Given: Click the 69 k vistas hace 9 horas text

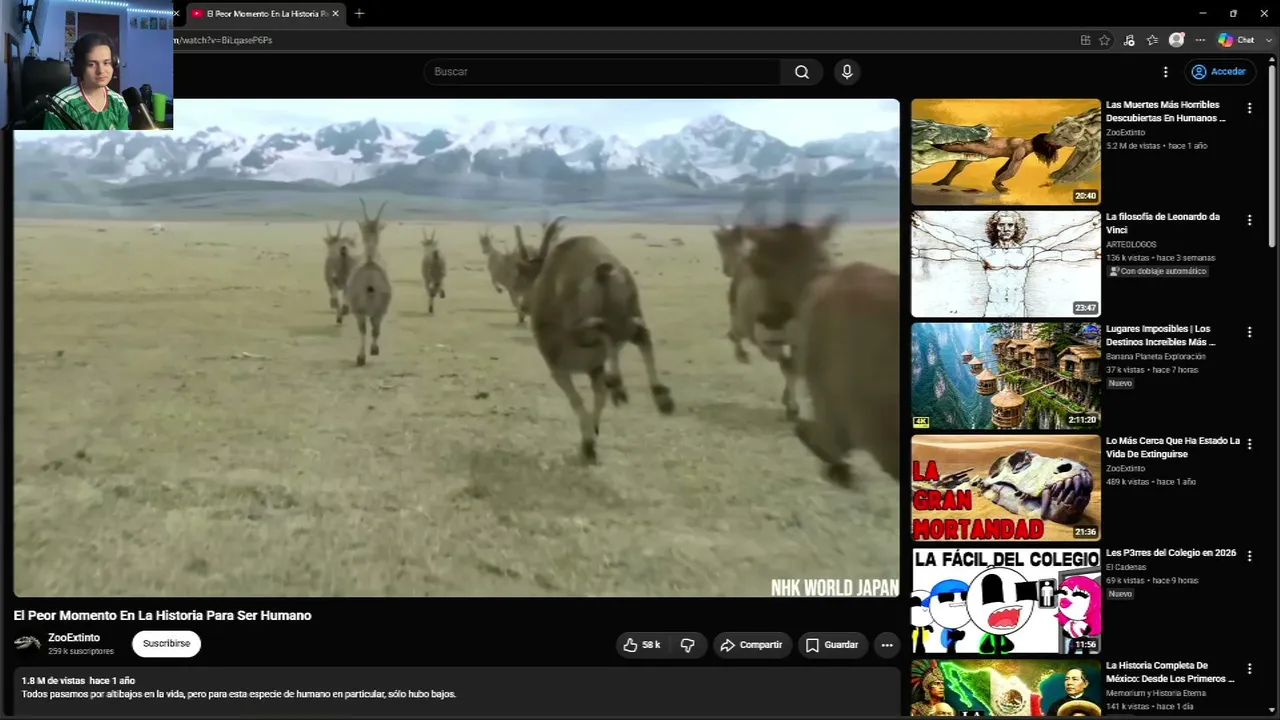Looking at the screenshot, I should tap(1152, 581).
